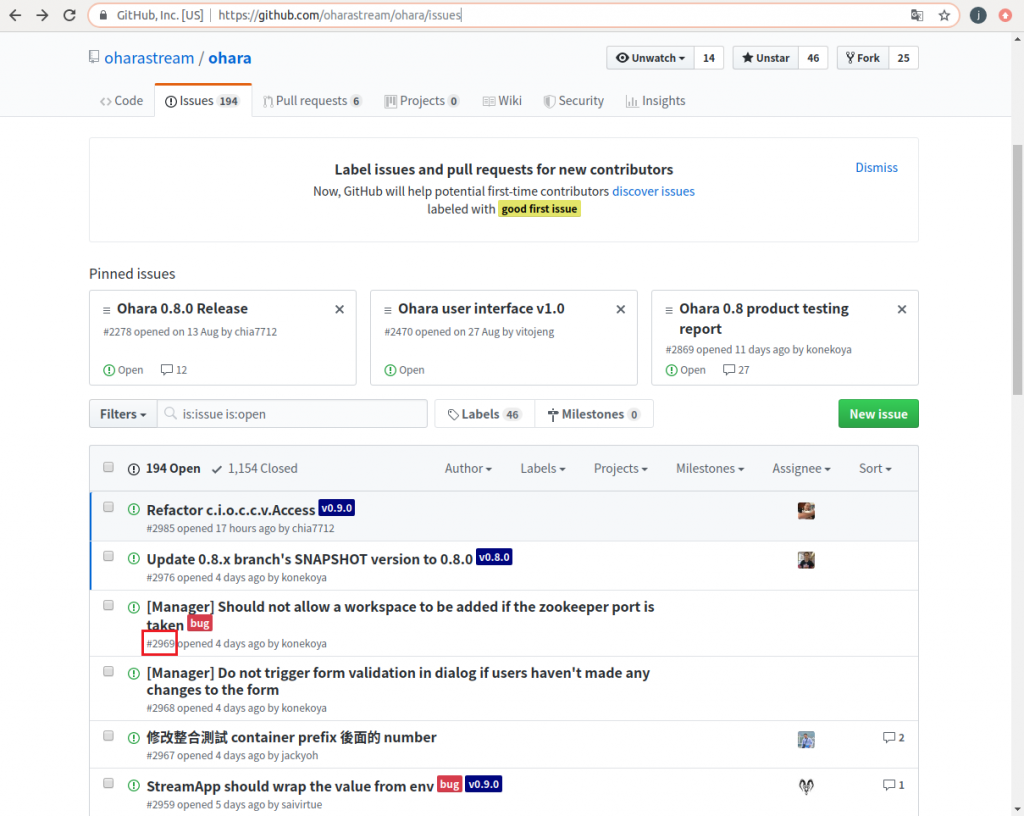1024x816 pixels.
Task: Reload the page with the refresh icon
Action: 69,15
